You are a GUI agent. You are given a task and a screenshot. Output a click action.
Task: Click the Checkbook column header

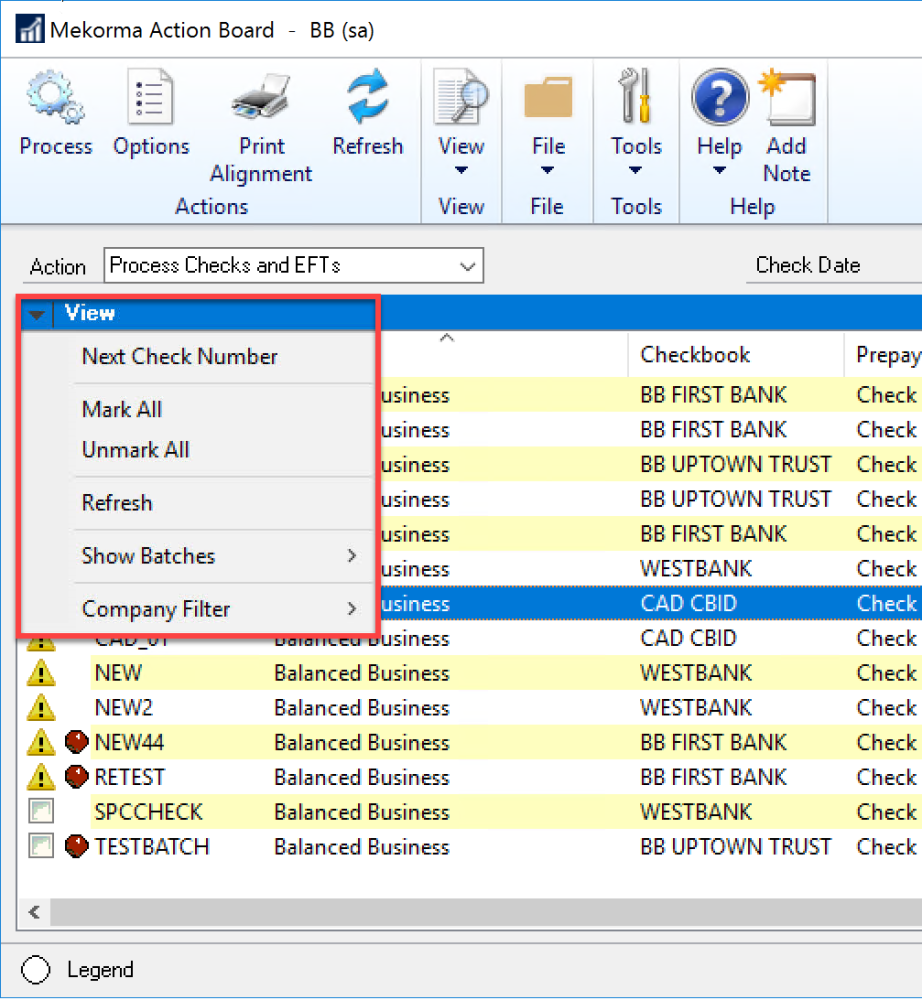pos(695,355)
